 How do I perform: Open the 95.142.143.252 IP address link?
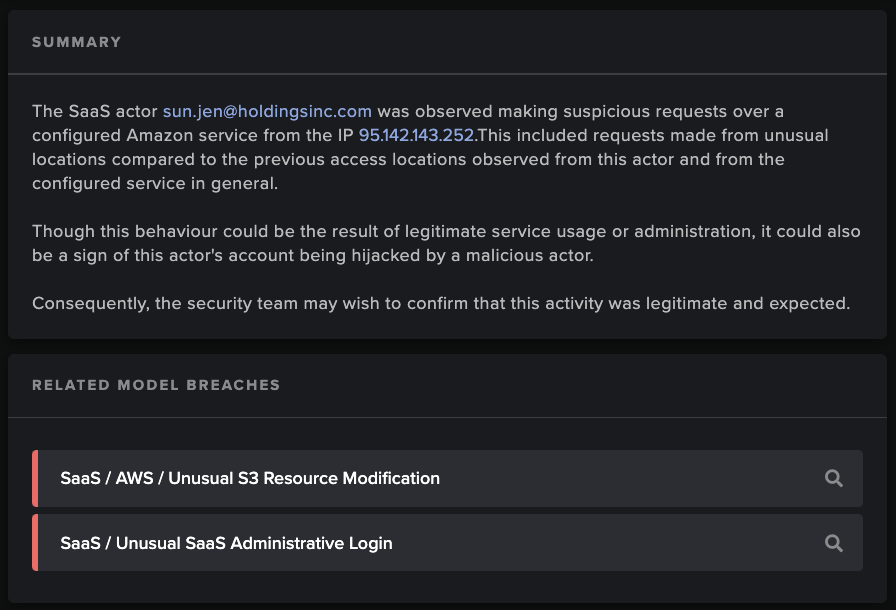pos(416,135)
